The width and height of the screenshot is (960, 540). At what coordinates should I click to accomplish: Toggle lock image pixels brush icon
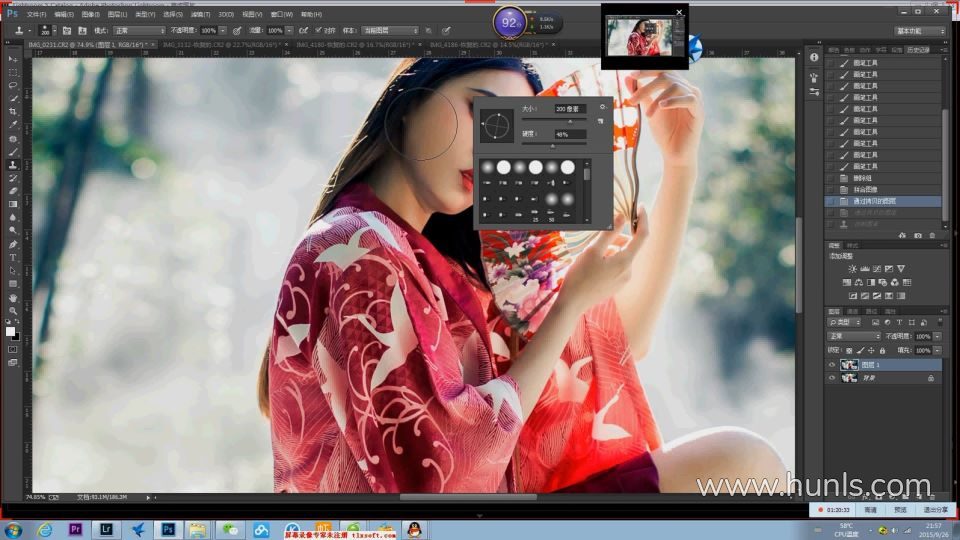coord(860,351)
